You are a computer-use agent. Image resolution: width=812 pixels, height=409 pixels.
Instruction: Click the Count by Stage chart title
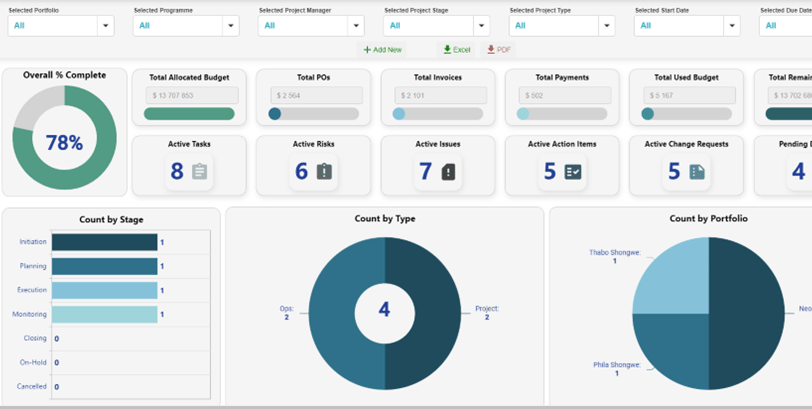pos(111,220)
